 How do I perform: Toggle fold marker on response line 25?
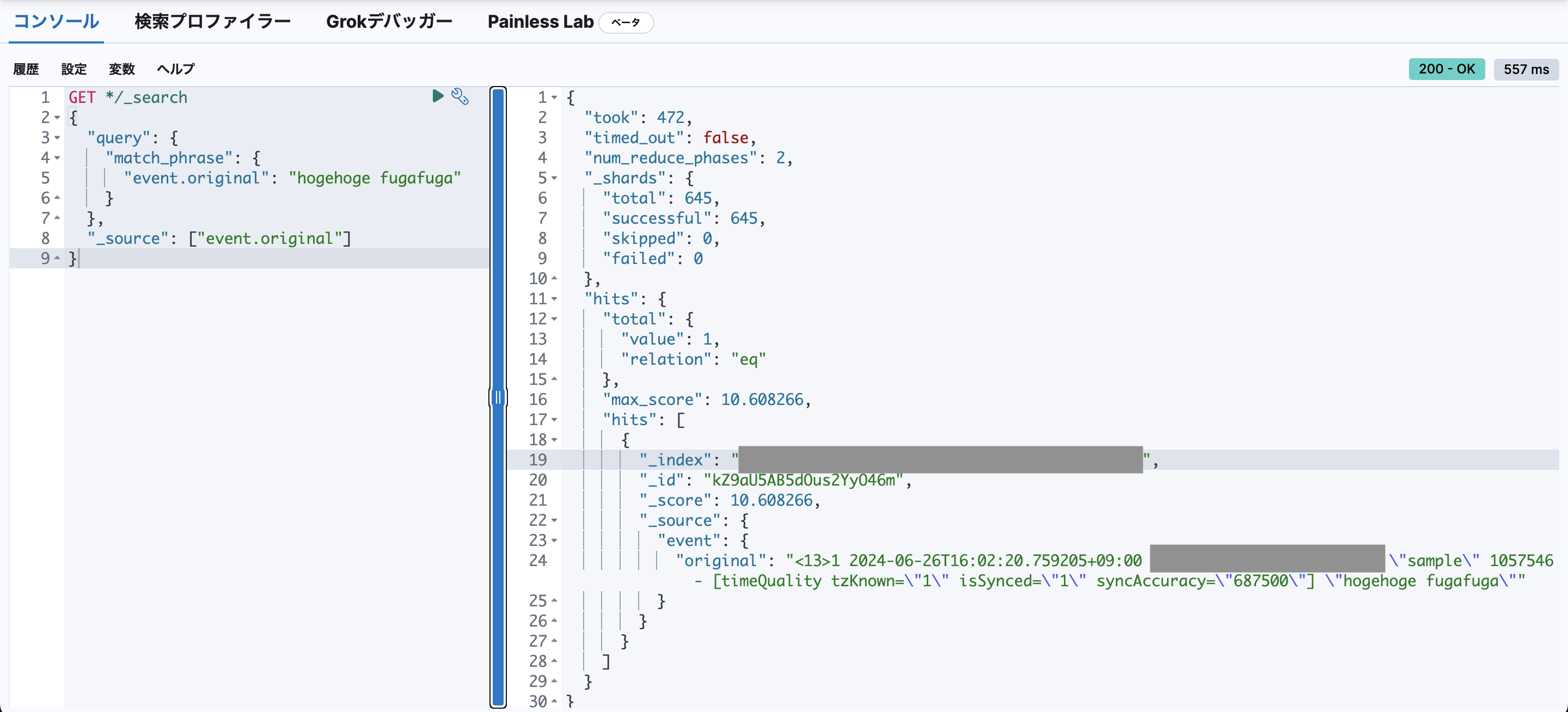point(555,600)
